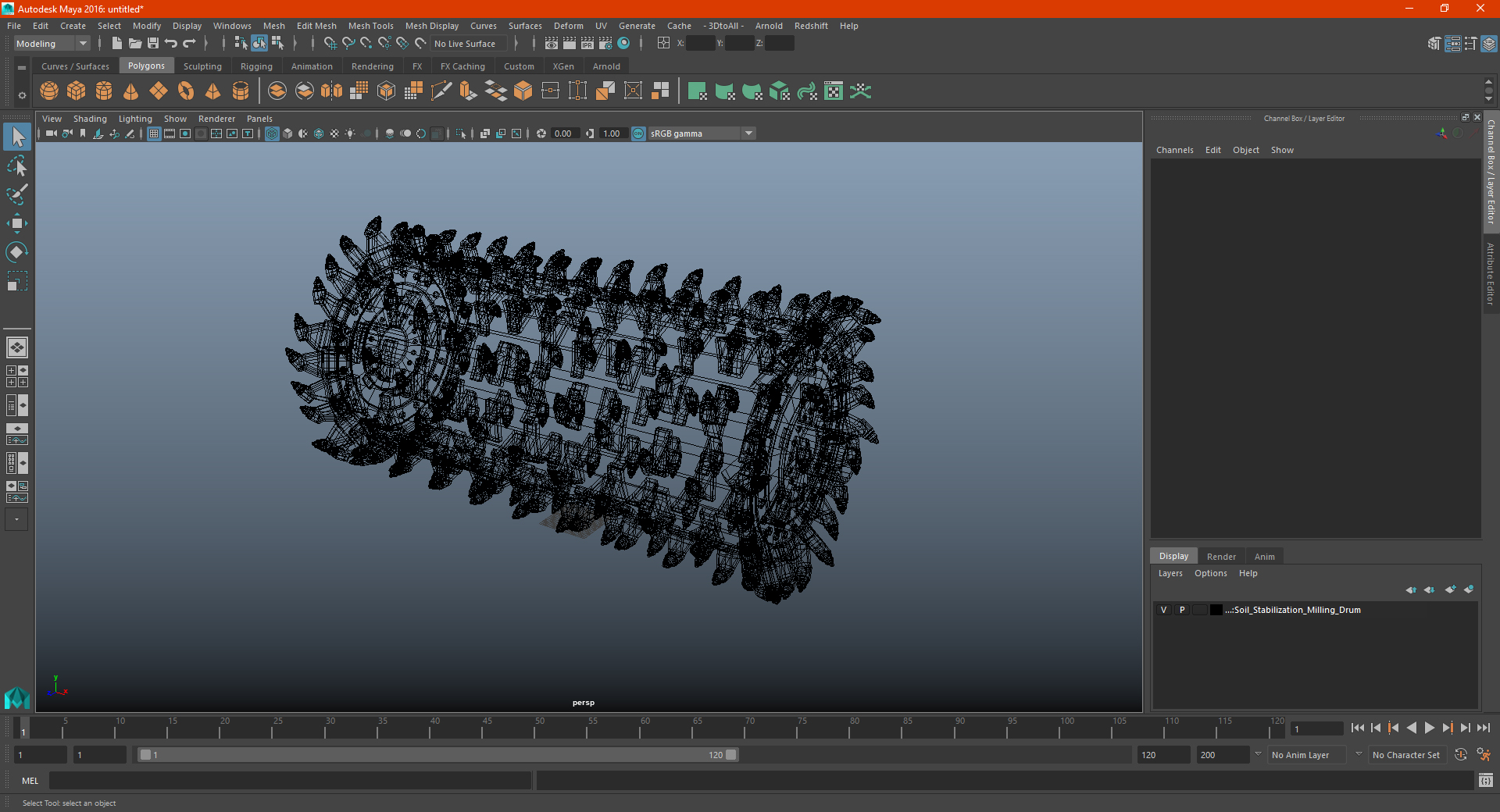Screen dimensions: 1500x812
Task: Toggle textured display in viewport
Action: tap(334, 134)
